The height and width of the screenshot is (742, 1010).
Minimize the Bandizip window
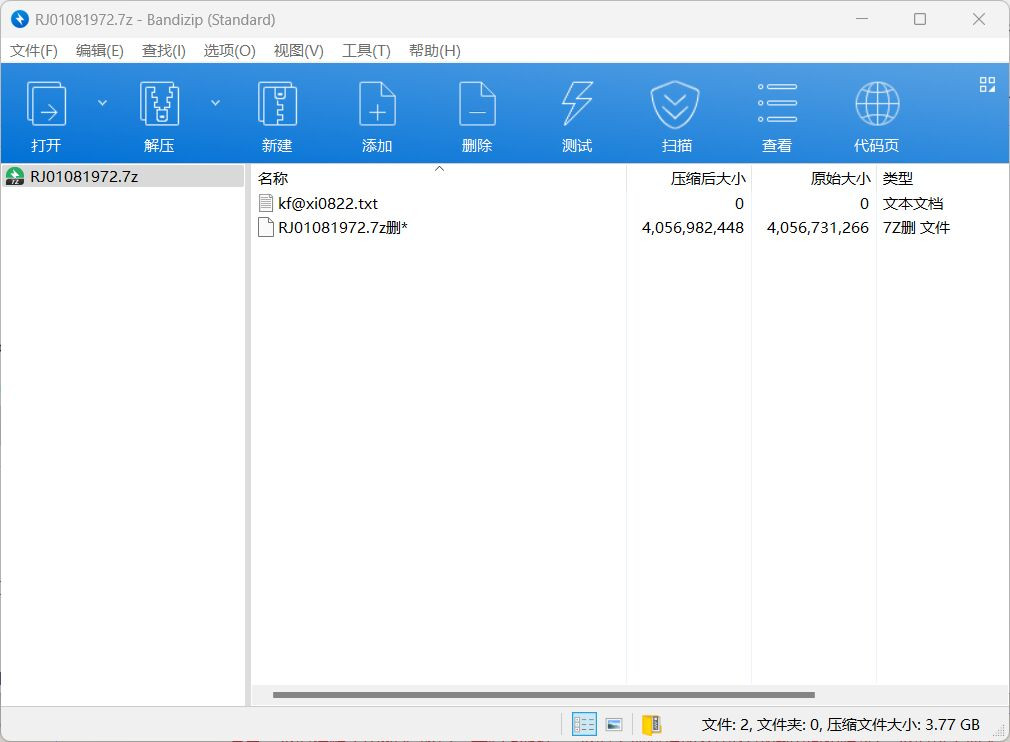coord(861,19)
